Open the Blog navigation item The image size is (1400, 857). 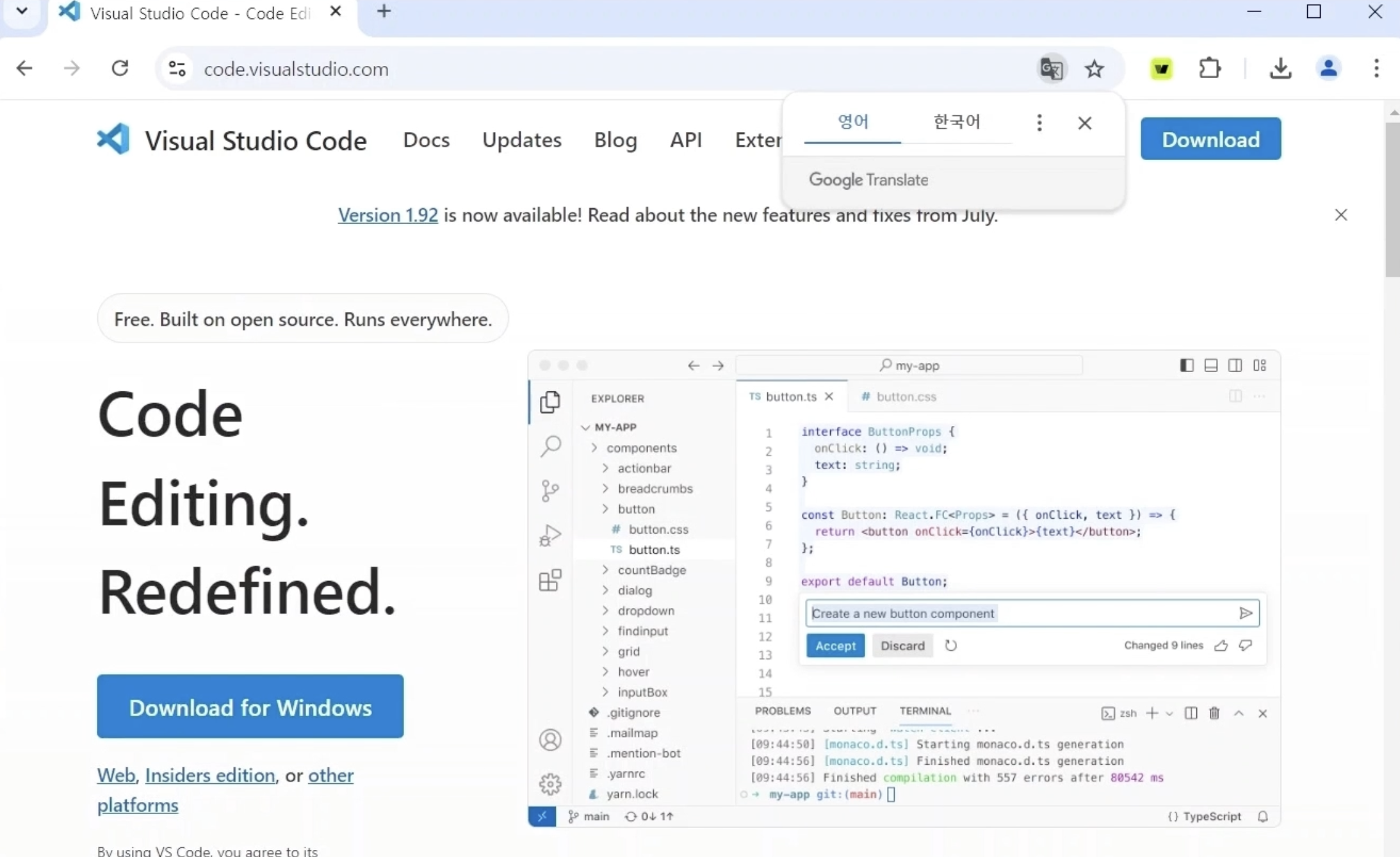(615, 140)
